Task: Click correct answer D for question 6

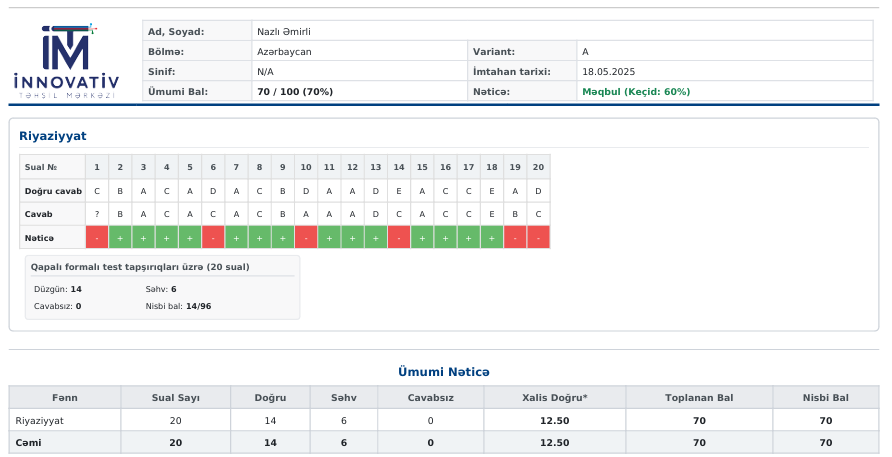Action: (x=213, y=191)
